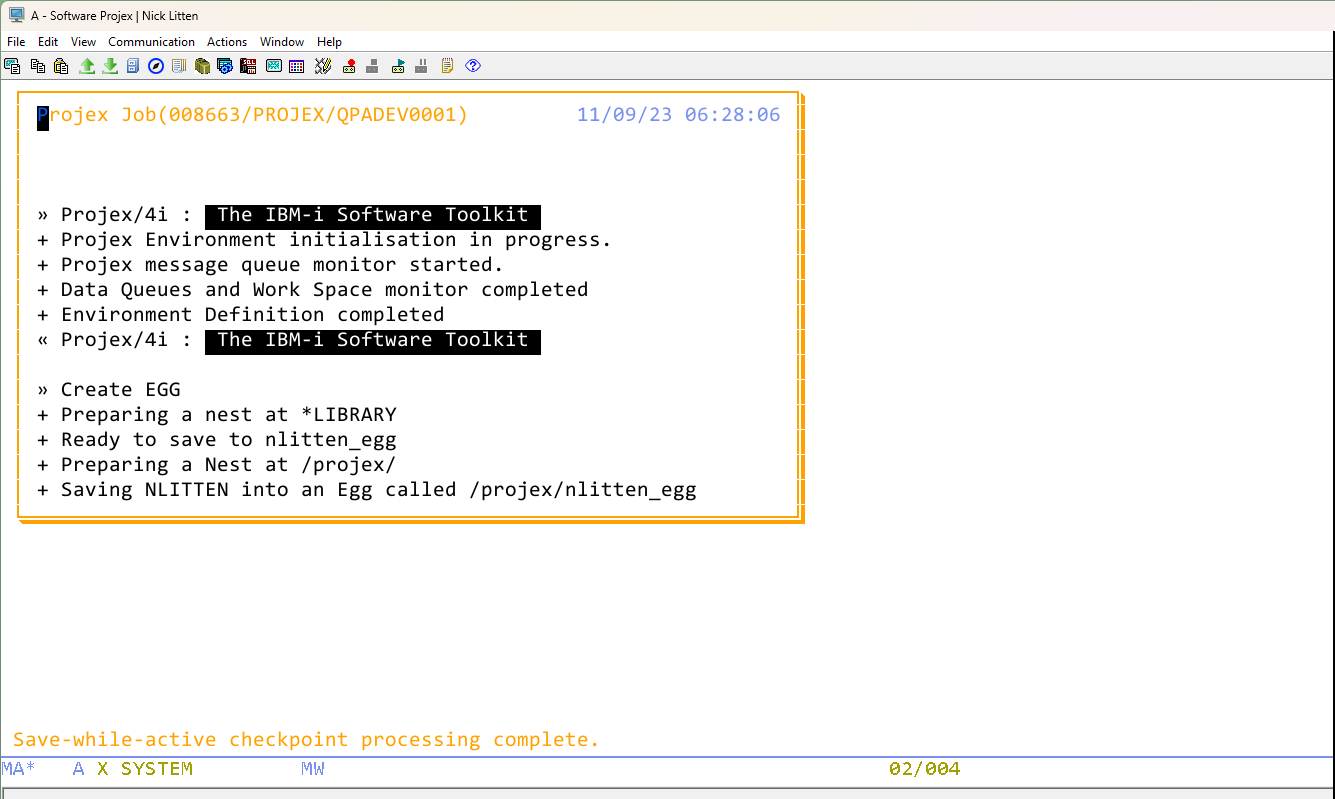Click the Print Screen toolbar icon
Screen dimensions: 1335x799
[x=12, y=66]
